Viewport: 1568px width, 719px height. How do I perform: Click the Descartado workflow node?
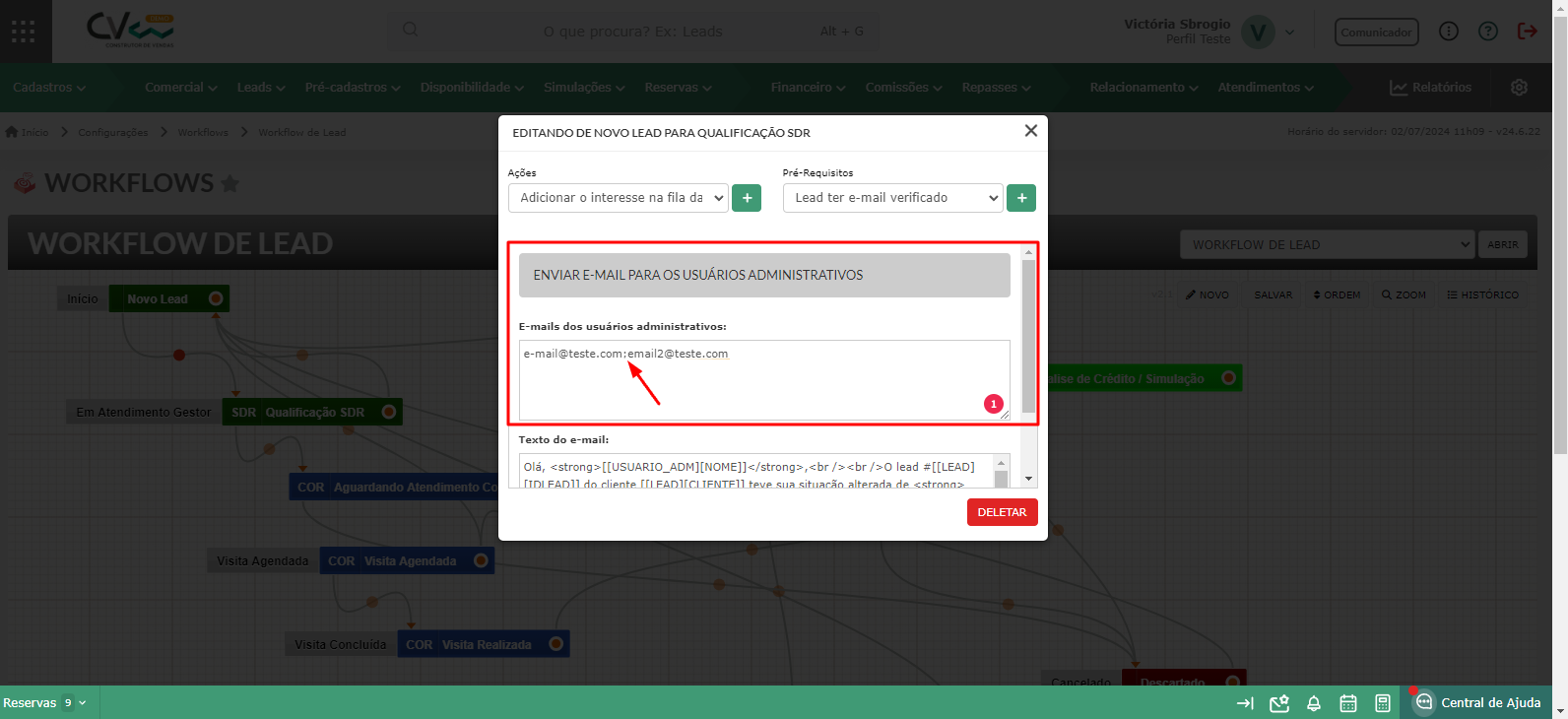[1185, 679]
